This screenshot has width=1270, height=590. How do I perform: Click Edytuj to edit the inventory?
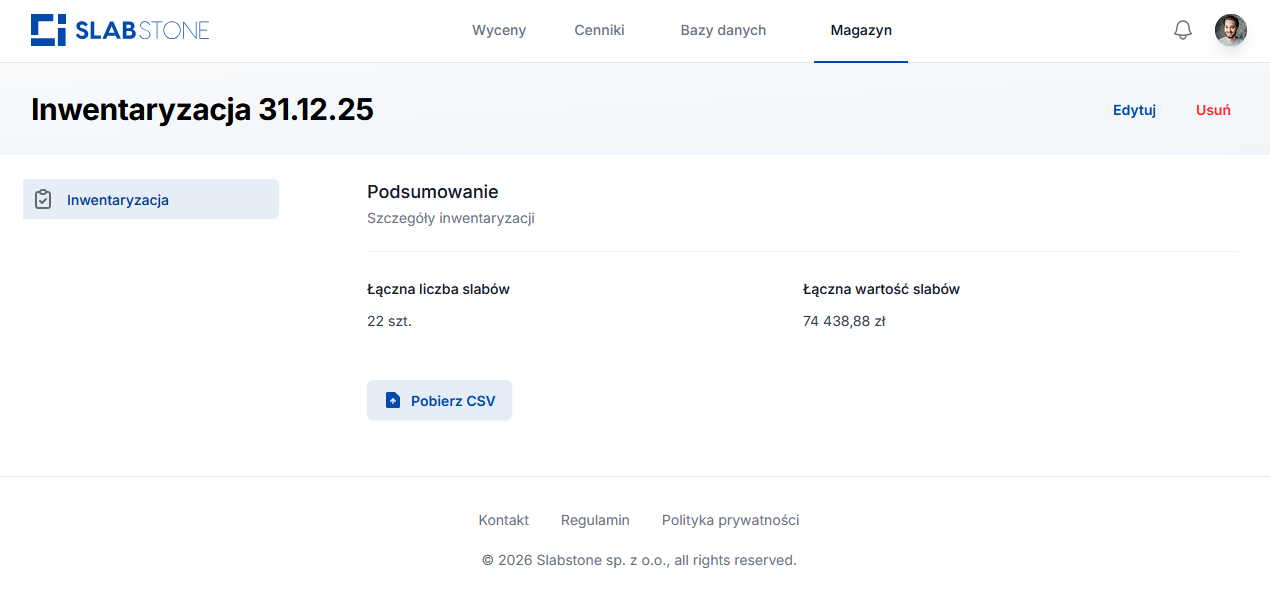point(1134,110)
